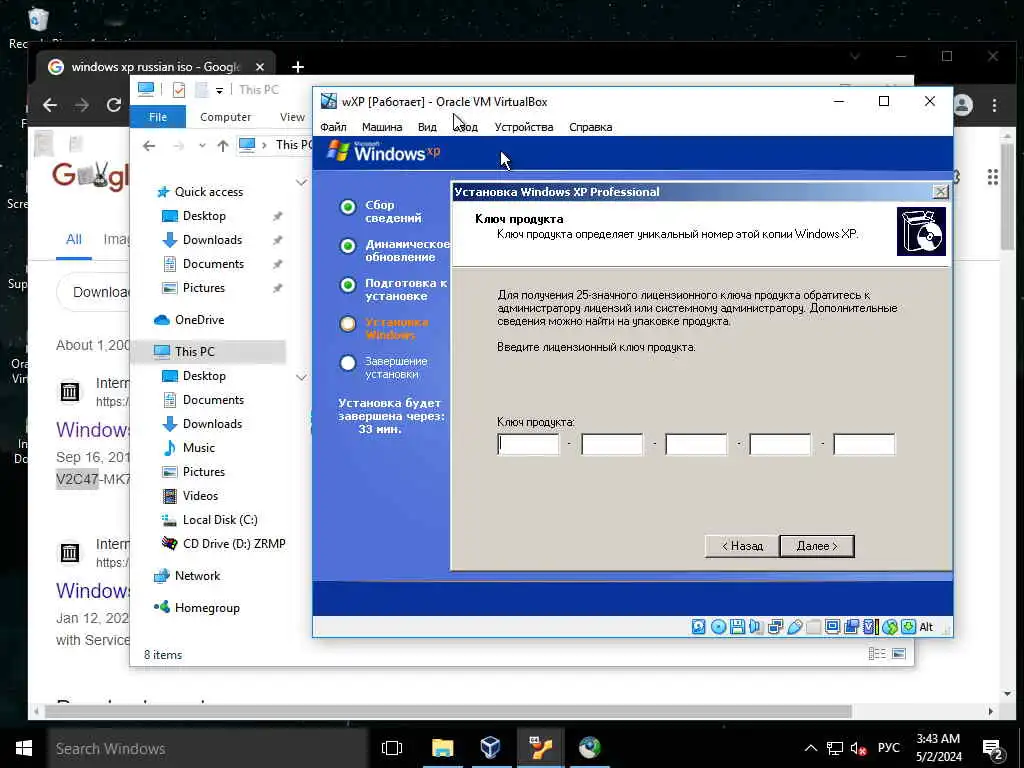This screenshot has width=1024, height=768.
Task: Open VirtualBox from the taskbar
Action: tap(490, 748)
